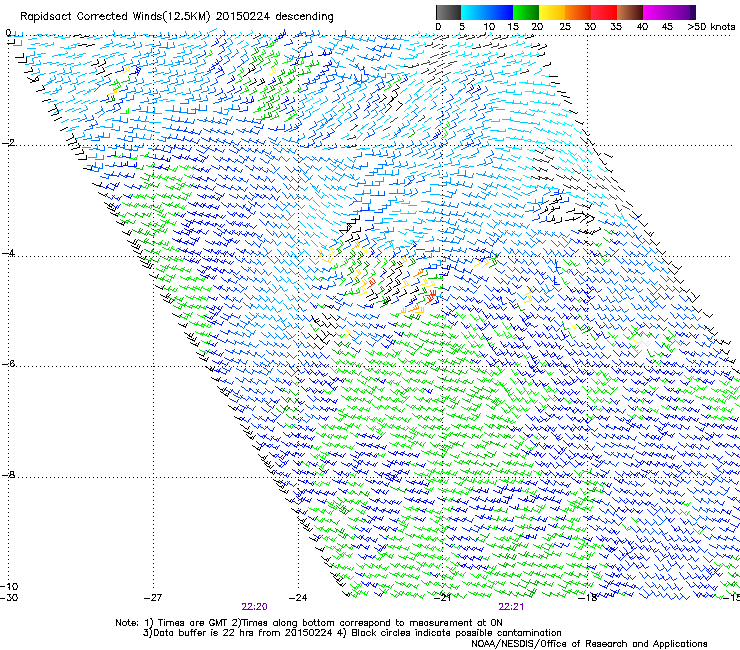This screenshot has width=740, height=650.
Task: Click the NOAA/NESDIS credit text
Action: [x=589, y=644]
